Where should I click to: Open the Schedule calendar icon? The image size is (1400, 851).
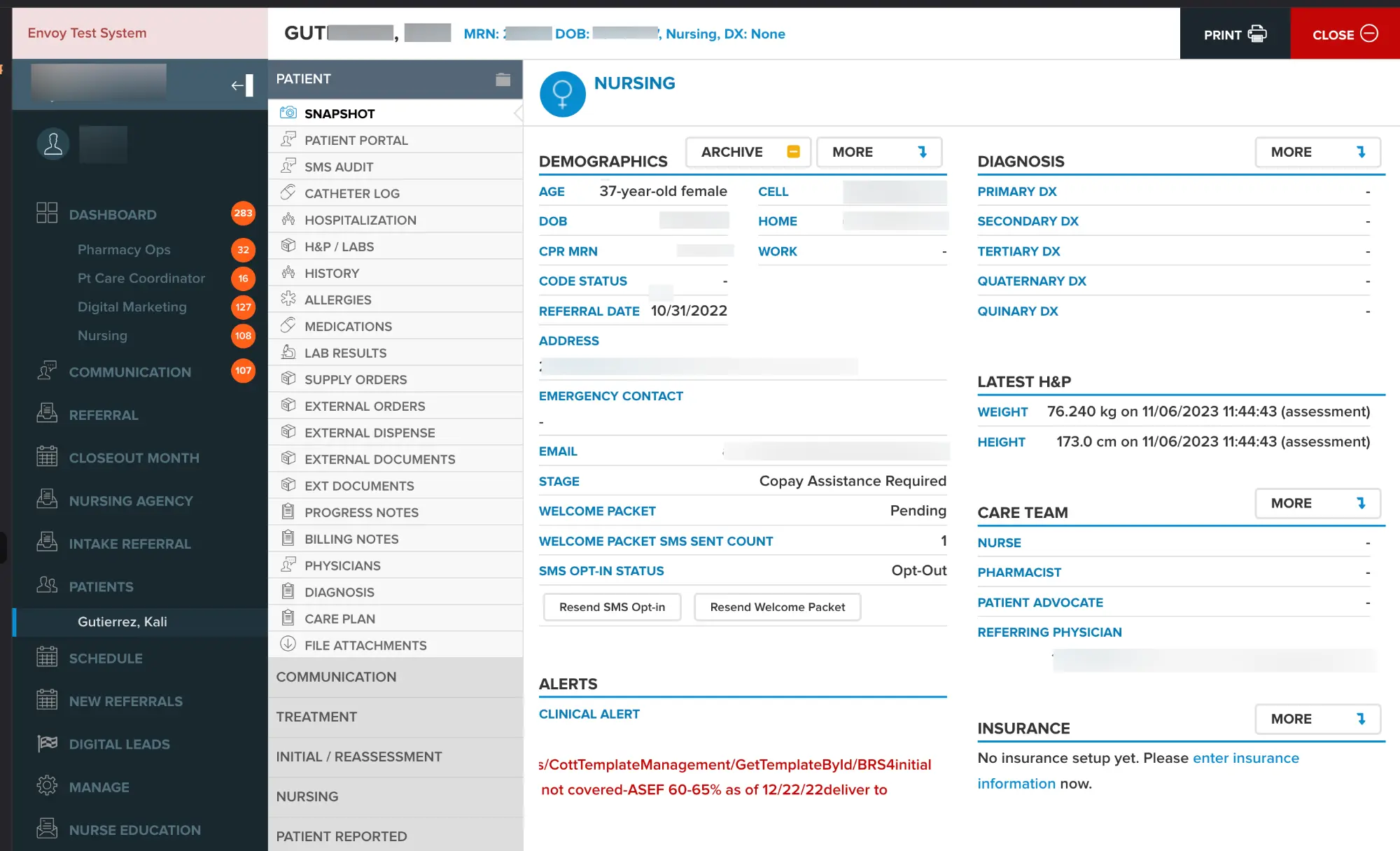[x=47, y=658]
